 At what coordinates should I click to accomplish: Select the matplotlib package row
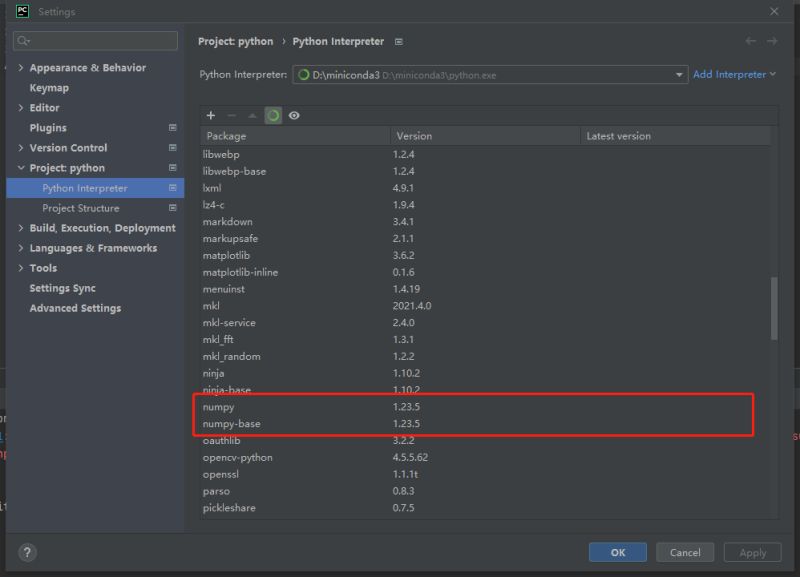pyautogui.click(x=485, y=255)
